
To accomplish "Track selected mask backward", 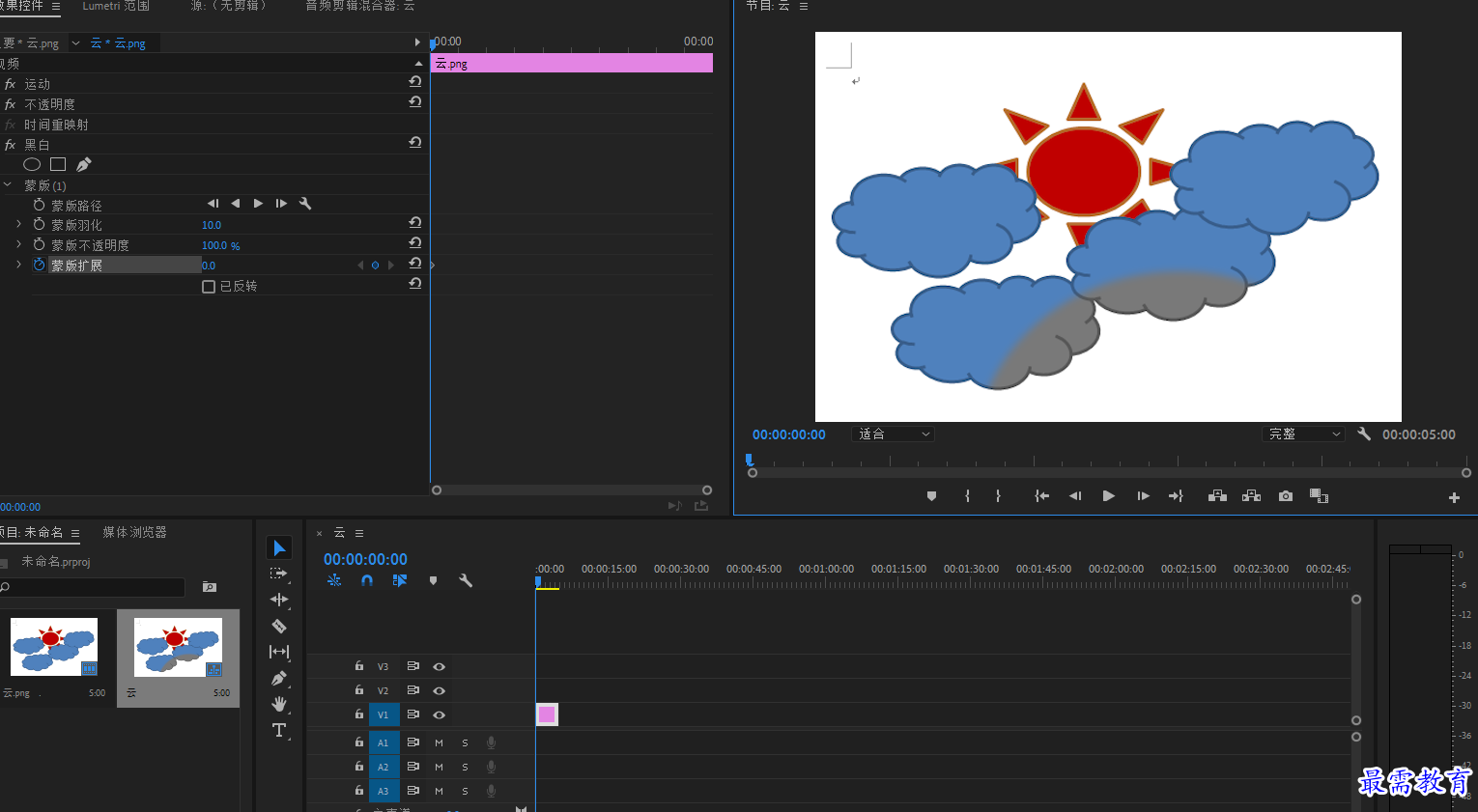I will click(x=235, y=204).
